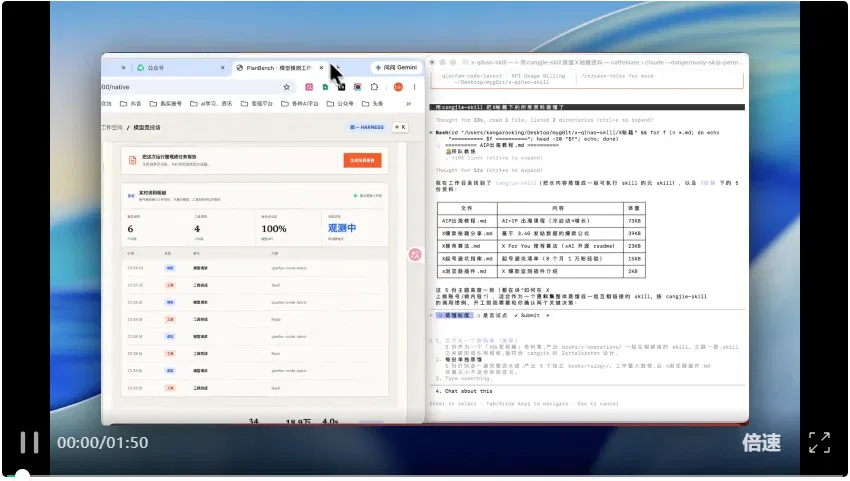Click the X浏览器插件.md table cell
The image size is (850, 481).
pyautogui.click(x=467, y=271)
